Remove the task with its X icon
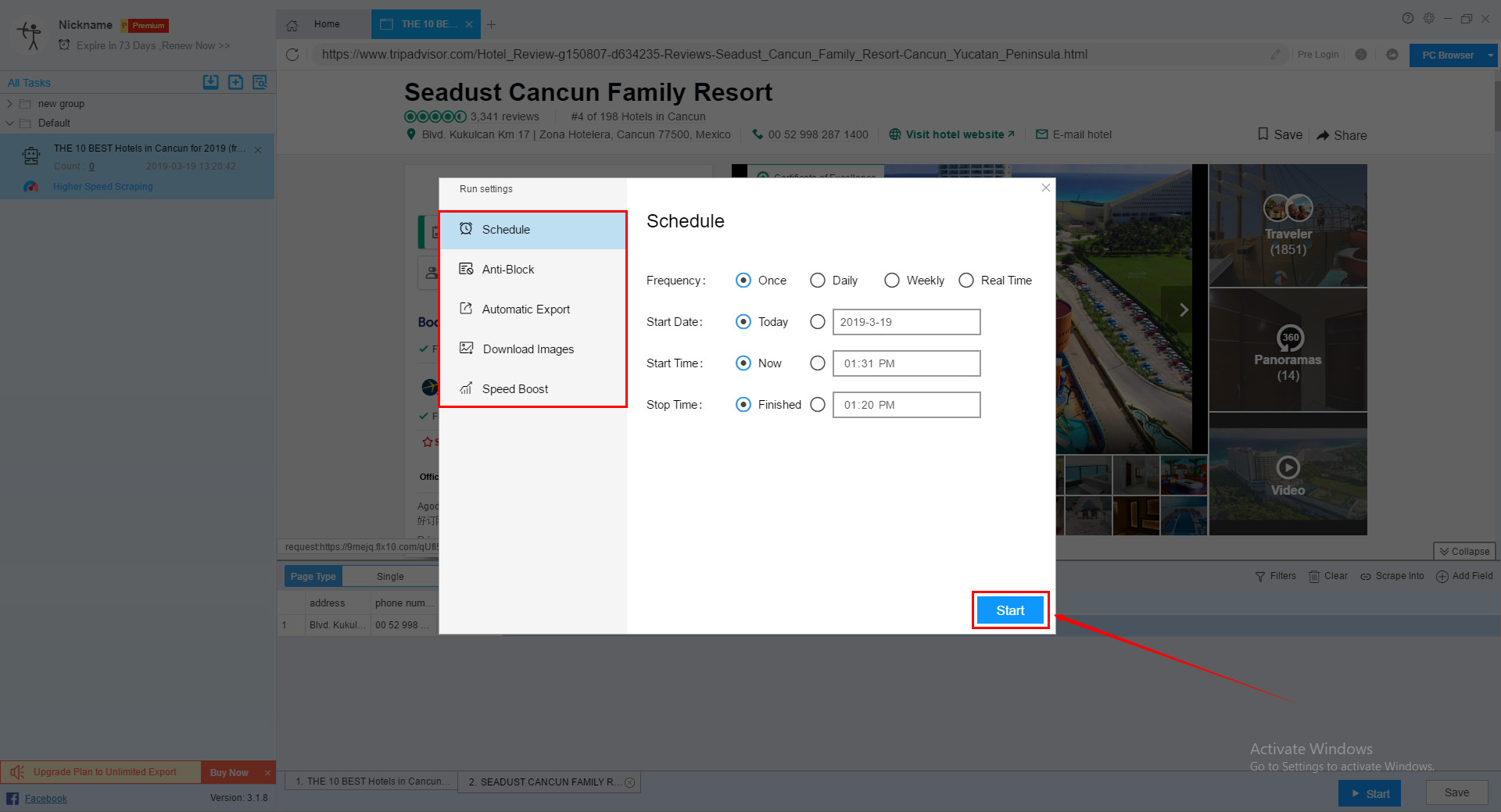This screenshot has width=1501, height=812. click(x=258, y=150)
